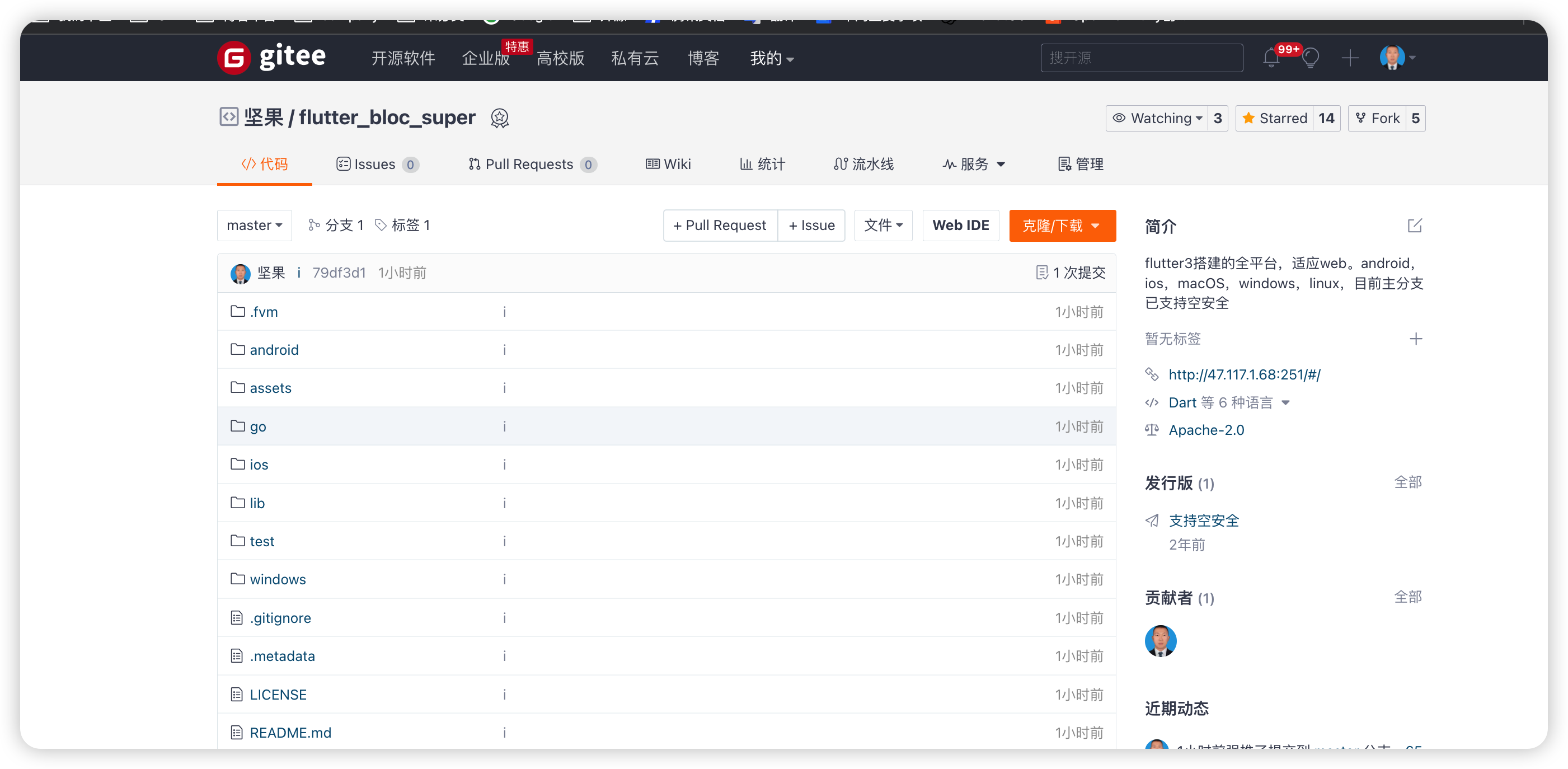Click the lightbulb tips icon

1311,58
